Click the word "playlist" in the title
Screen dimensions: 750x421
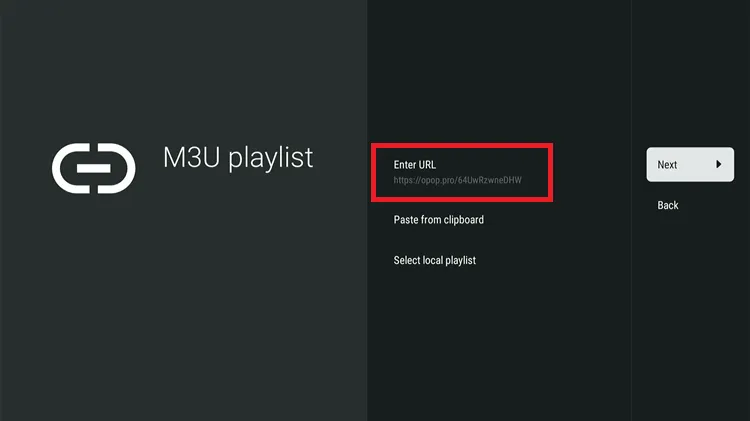click(x=271, y=159)
